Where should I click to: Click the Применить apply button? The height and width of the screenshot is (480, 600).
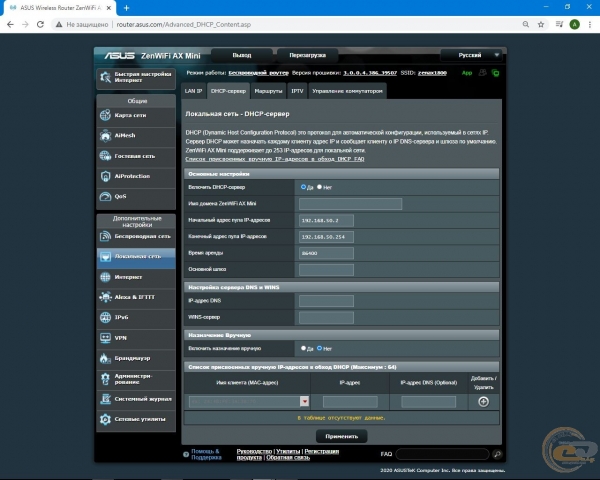pyautogui.click(x=341, y=436)
